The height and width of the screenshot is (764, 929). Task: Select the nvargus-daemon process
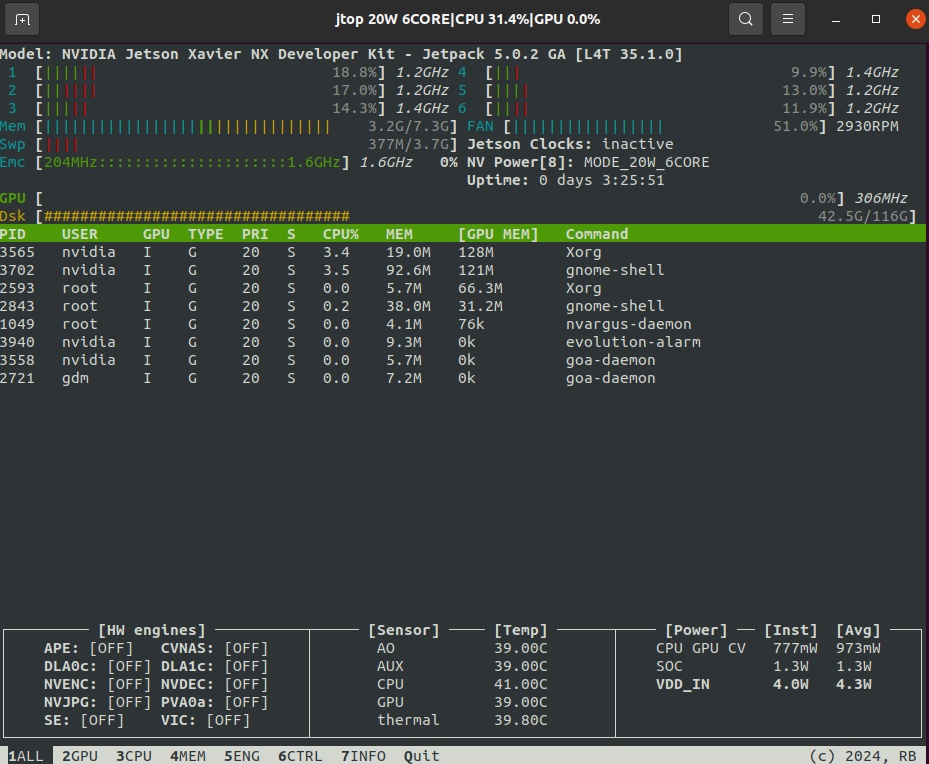coord(463,324)
